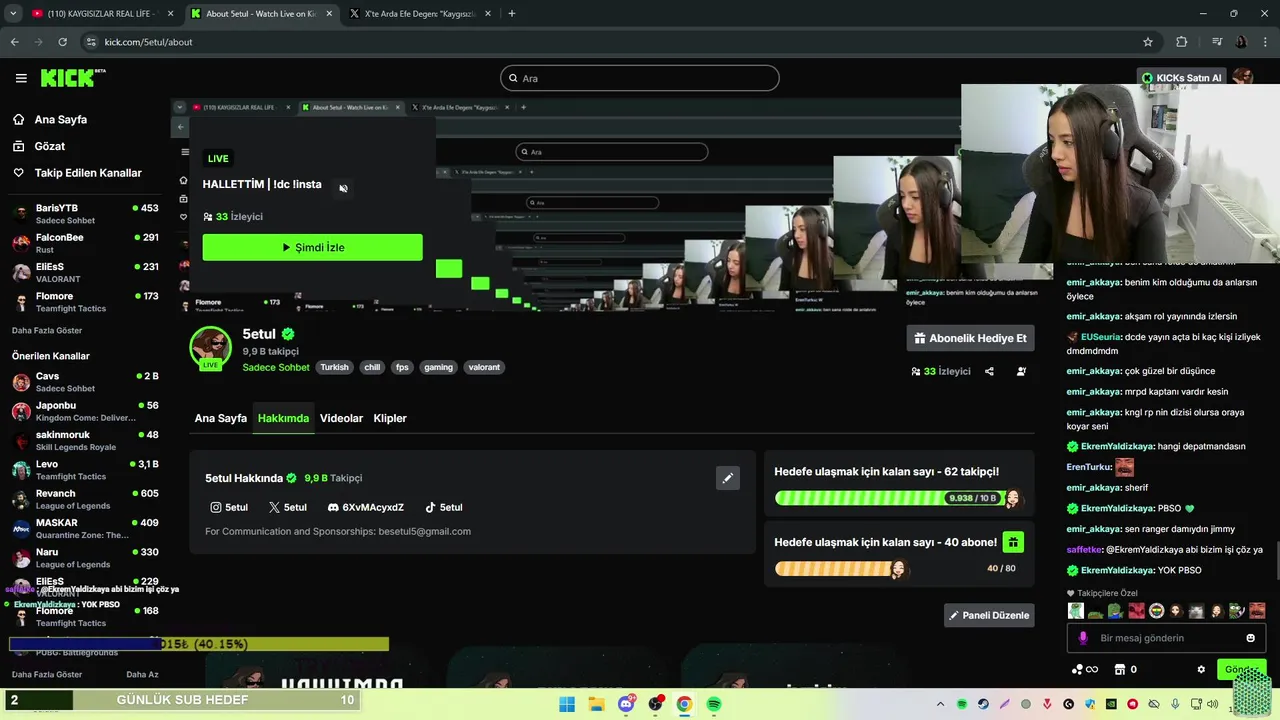Screen dimensions: 1280x720
Task: Open Revanch recommended channel
Action: (x=85, y=499)
